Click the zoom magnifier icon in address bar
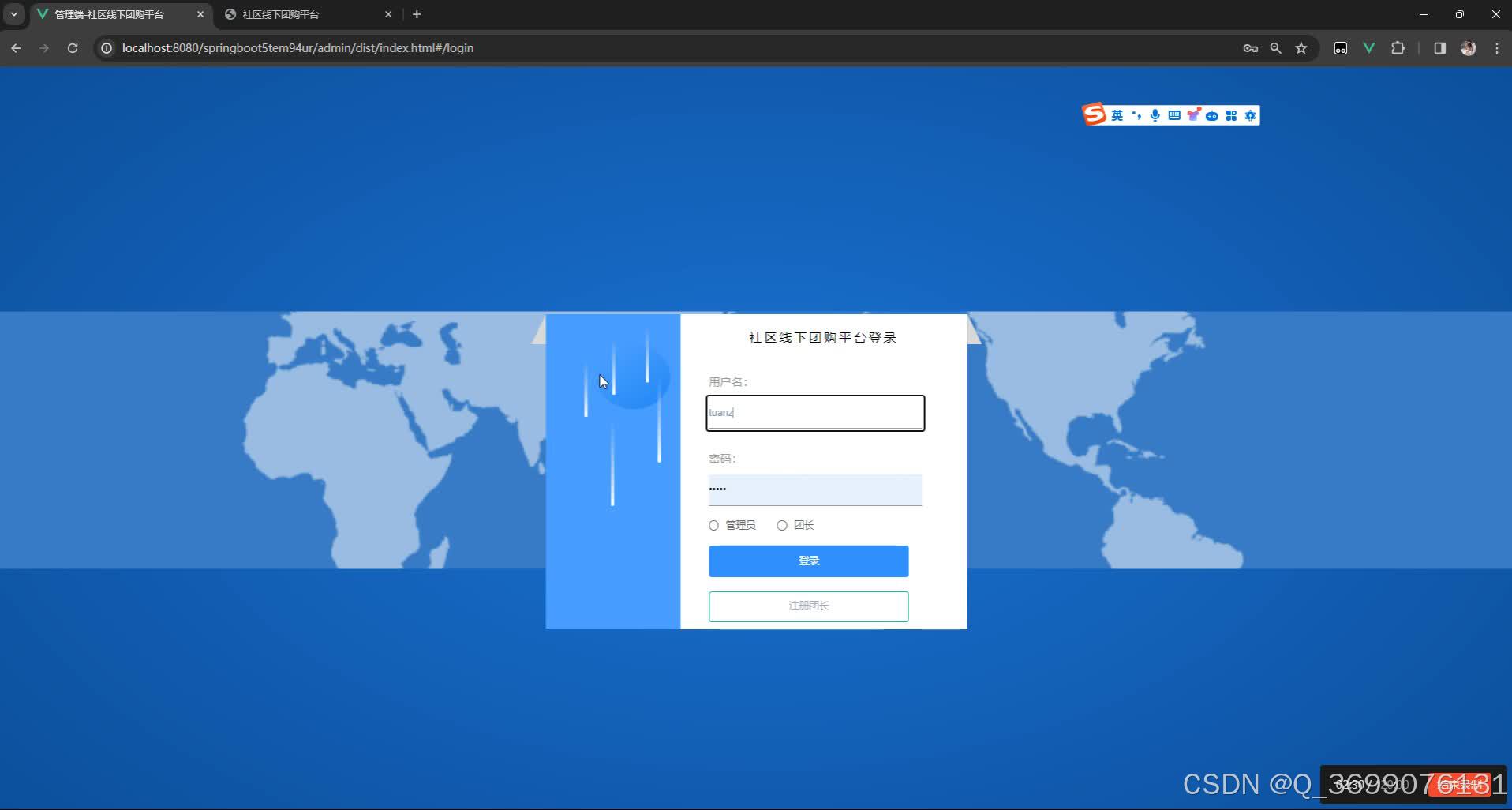 click(1275, 48)
